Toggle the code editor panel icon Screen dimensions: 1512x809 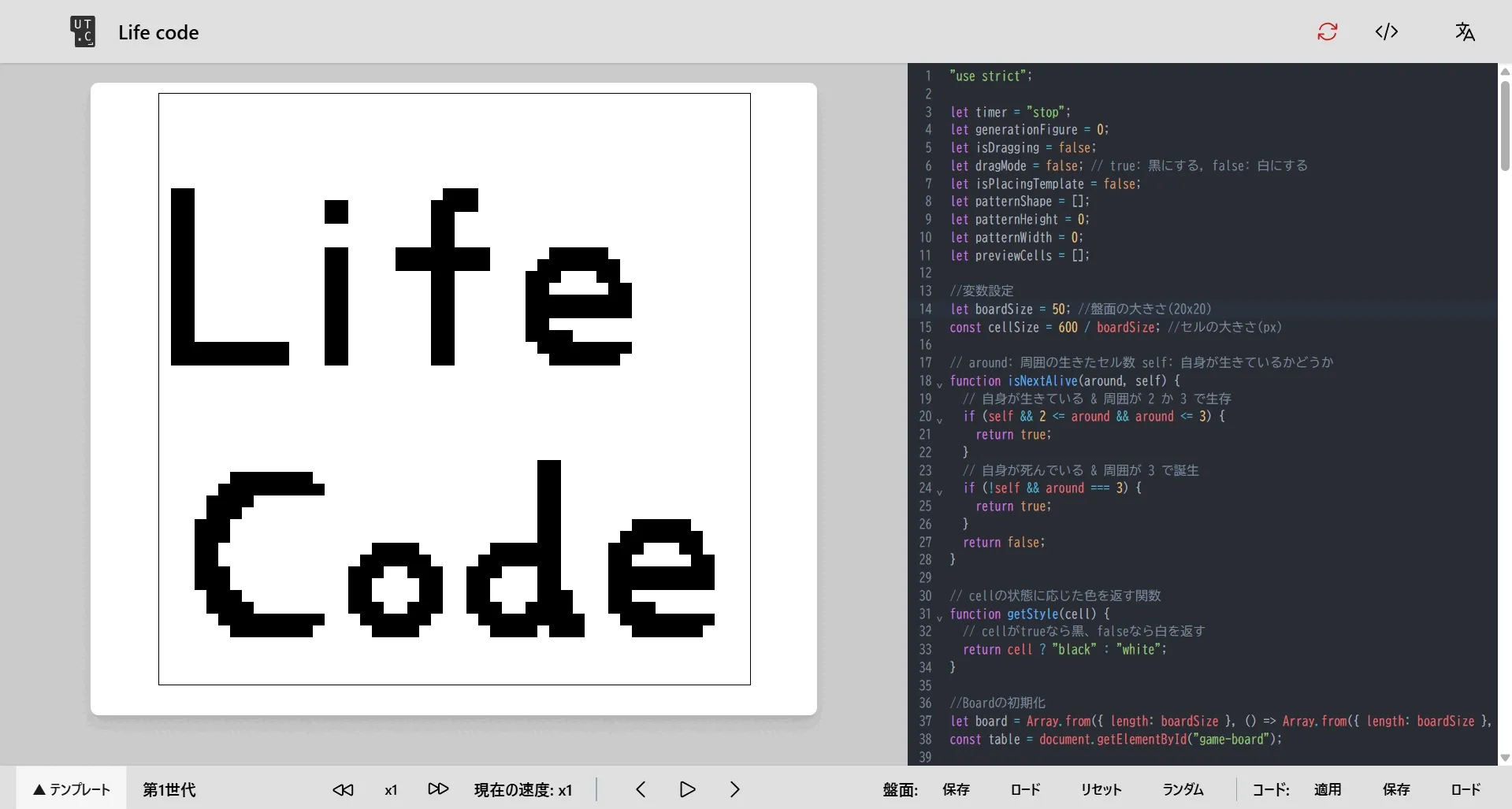(1388, 32)
